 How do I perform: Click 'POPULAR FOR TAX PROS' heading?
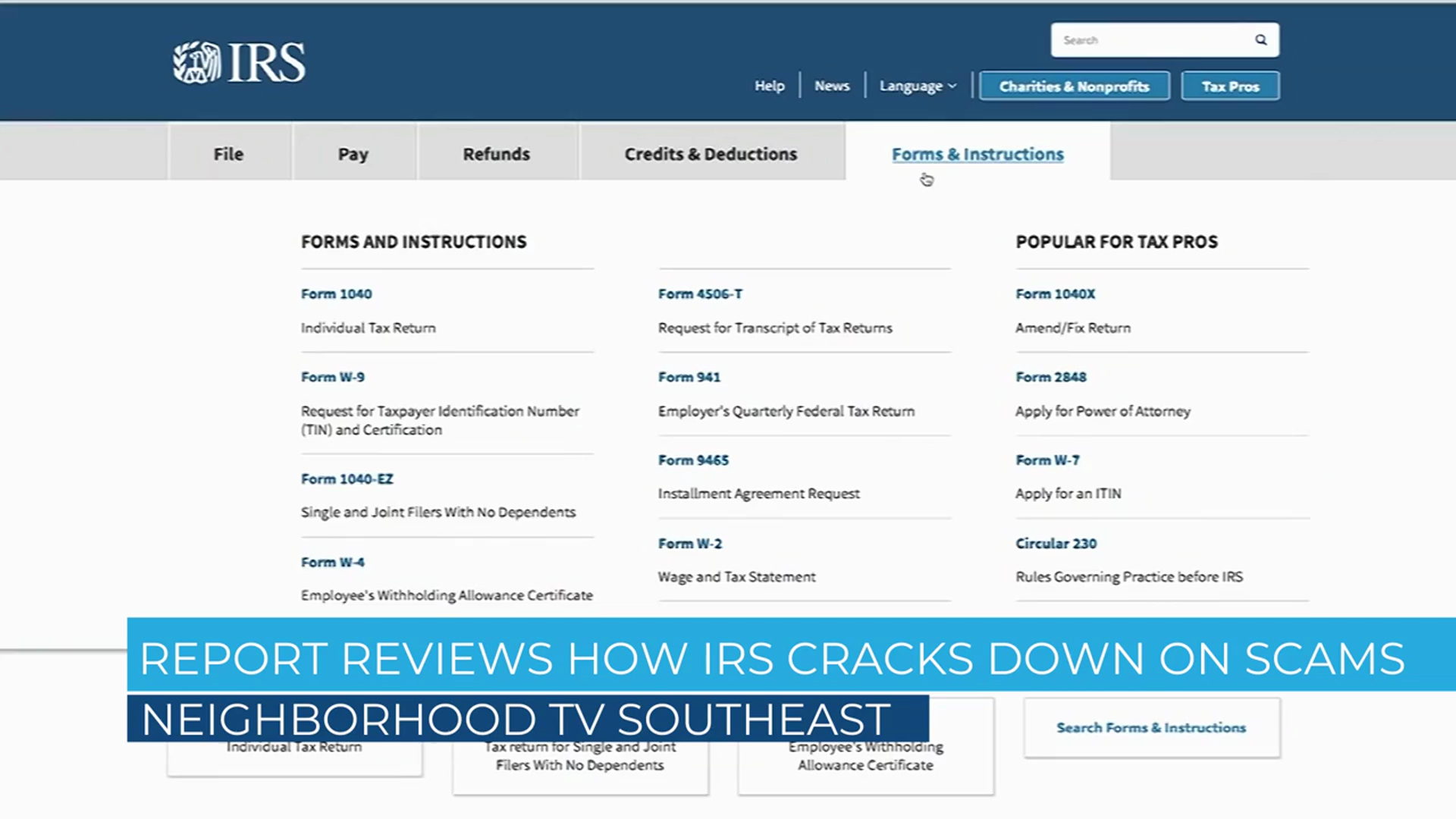[1116, 242]
